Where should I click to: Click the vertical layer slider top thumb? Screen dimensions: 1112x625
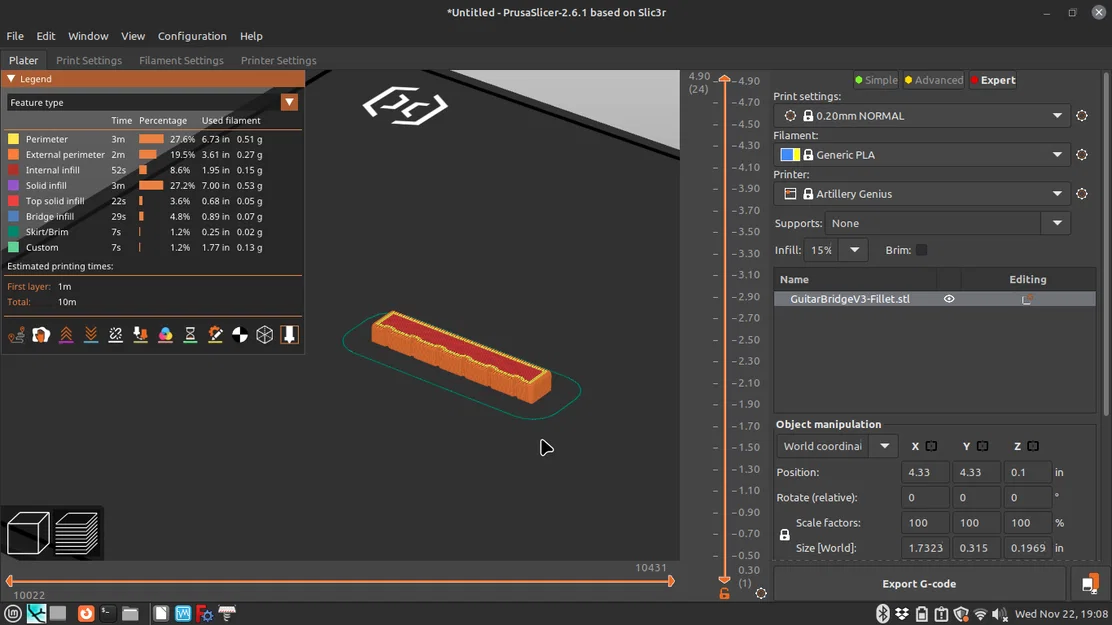[724, 79]
